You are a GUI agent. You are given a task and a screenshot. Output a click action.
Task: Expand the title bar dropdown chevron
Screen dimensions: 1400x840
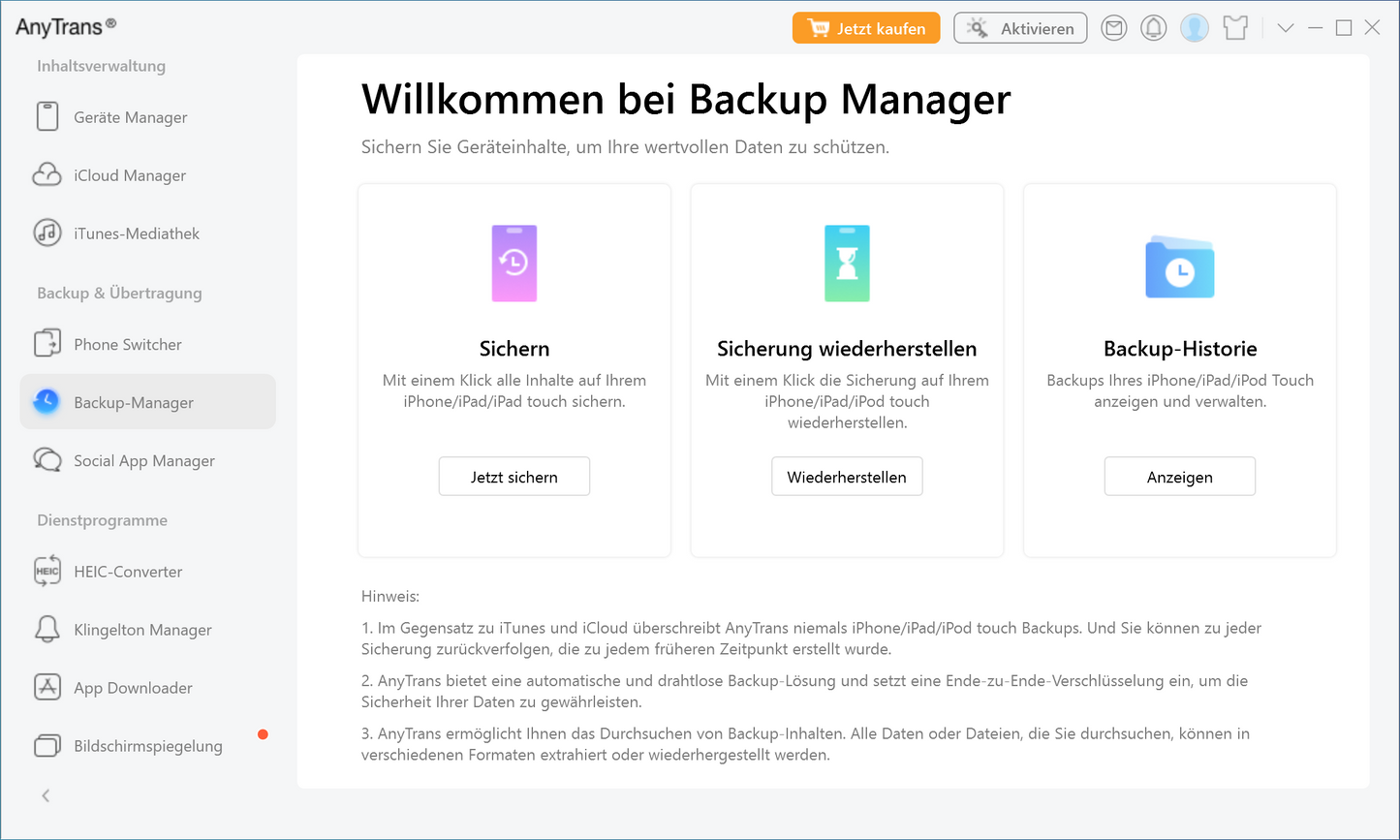(1286, 28)
